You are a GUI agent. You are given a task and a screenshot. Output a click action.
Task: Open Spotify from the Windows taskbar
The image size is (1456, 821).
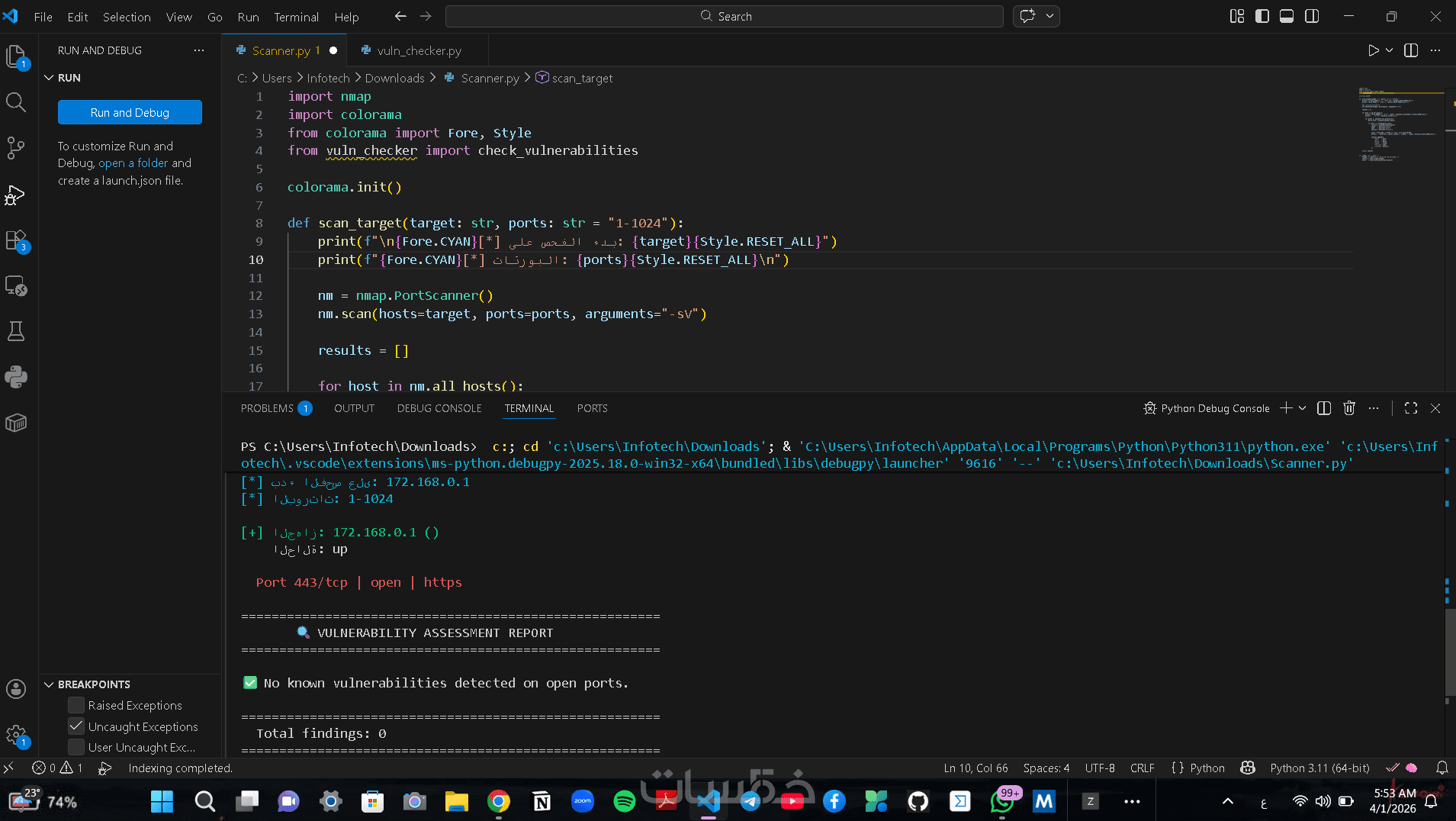624,801
